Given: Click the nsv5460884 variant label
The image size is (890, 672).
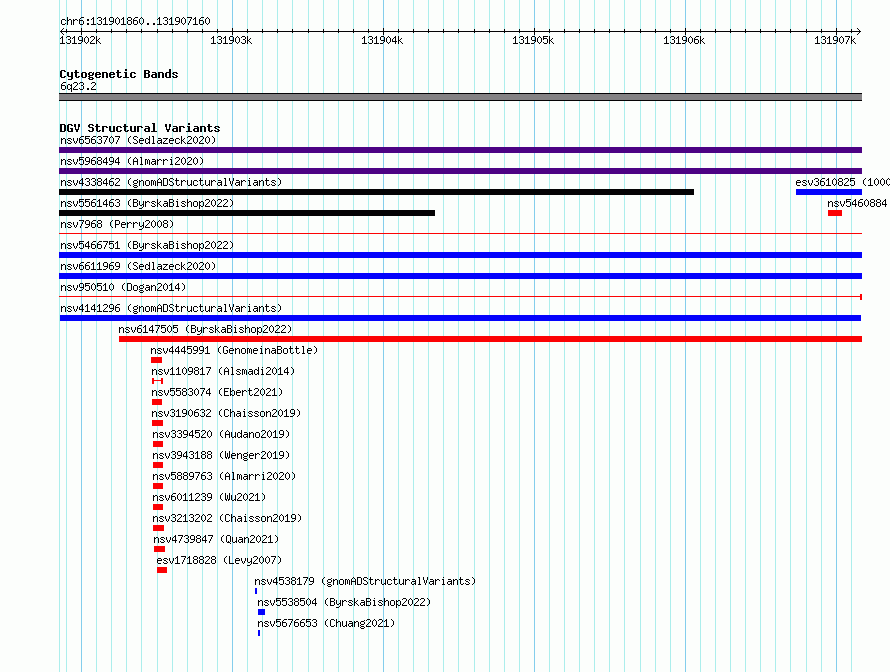Looking at the screenshot, I should pos(857,203).
